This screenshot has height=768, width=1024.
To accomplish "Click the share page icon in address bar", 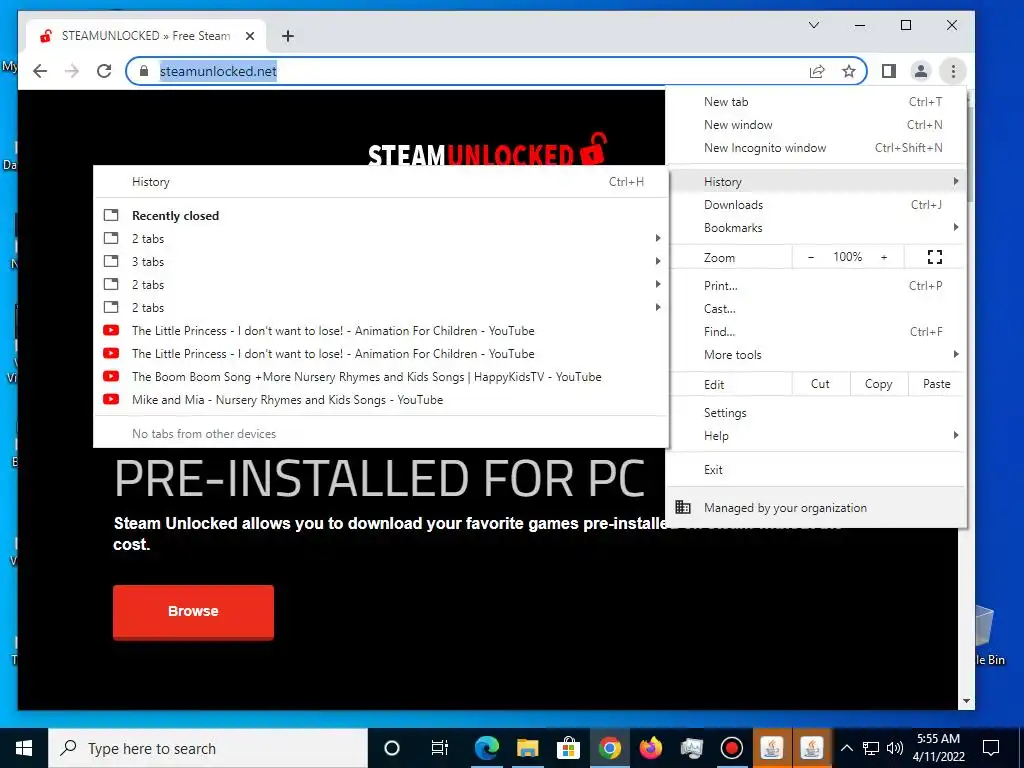I will 817,71.
